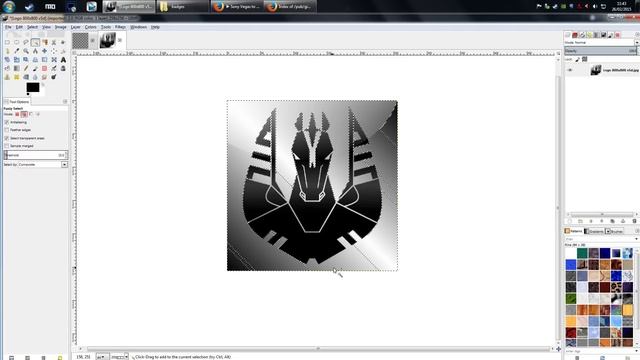640x360 pixels.
Task: Select the Free Select lasso tool
Action: click(x=26, y=42)
